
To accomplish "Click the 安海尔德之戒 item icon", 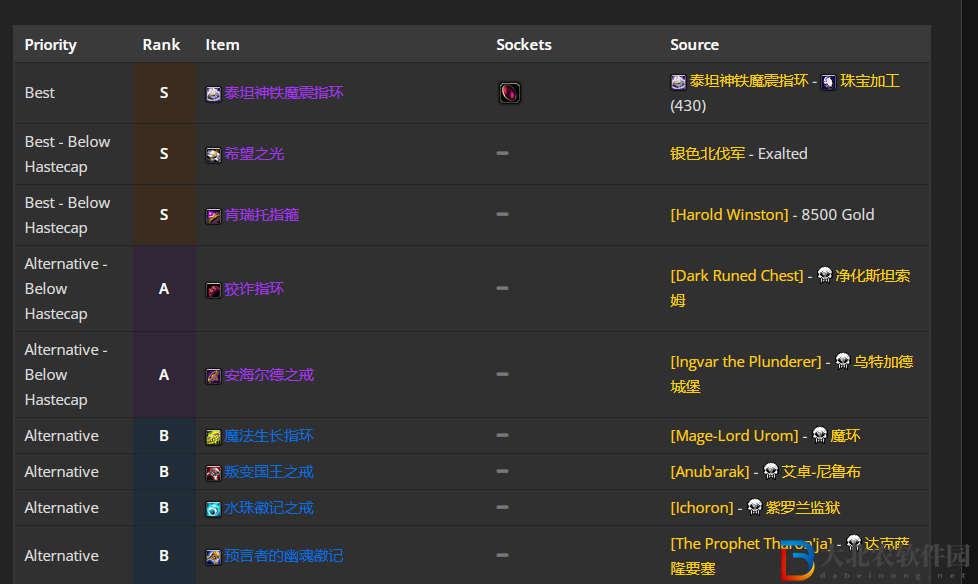I will click(213, 375).
